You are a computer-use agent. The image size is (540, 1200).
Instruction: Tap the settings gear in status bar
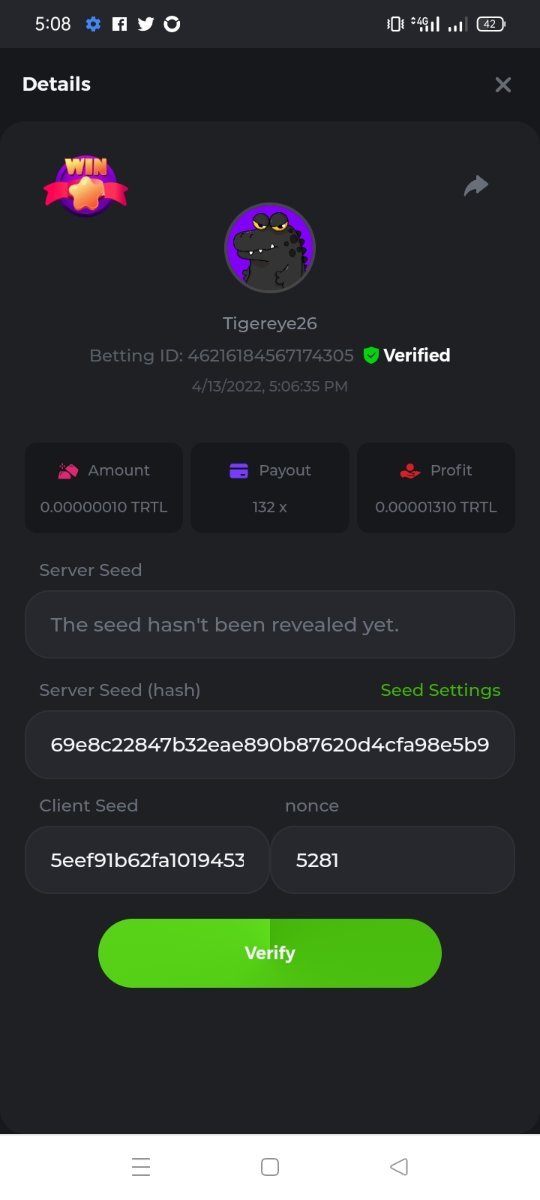[x=93, y=24]
